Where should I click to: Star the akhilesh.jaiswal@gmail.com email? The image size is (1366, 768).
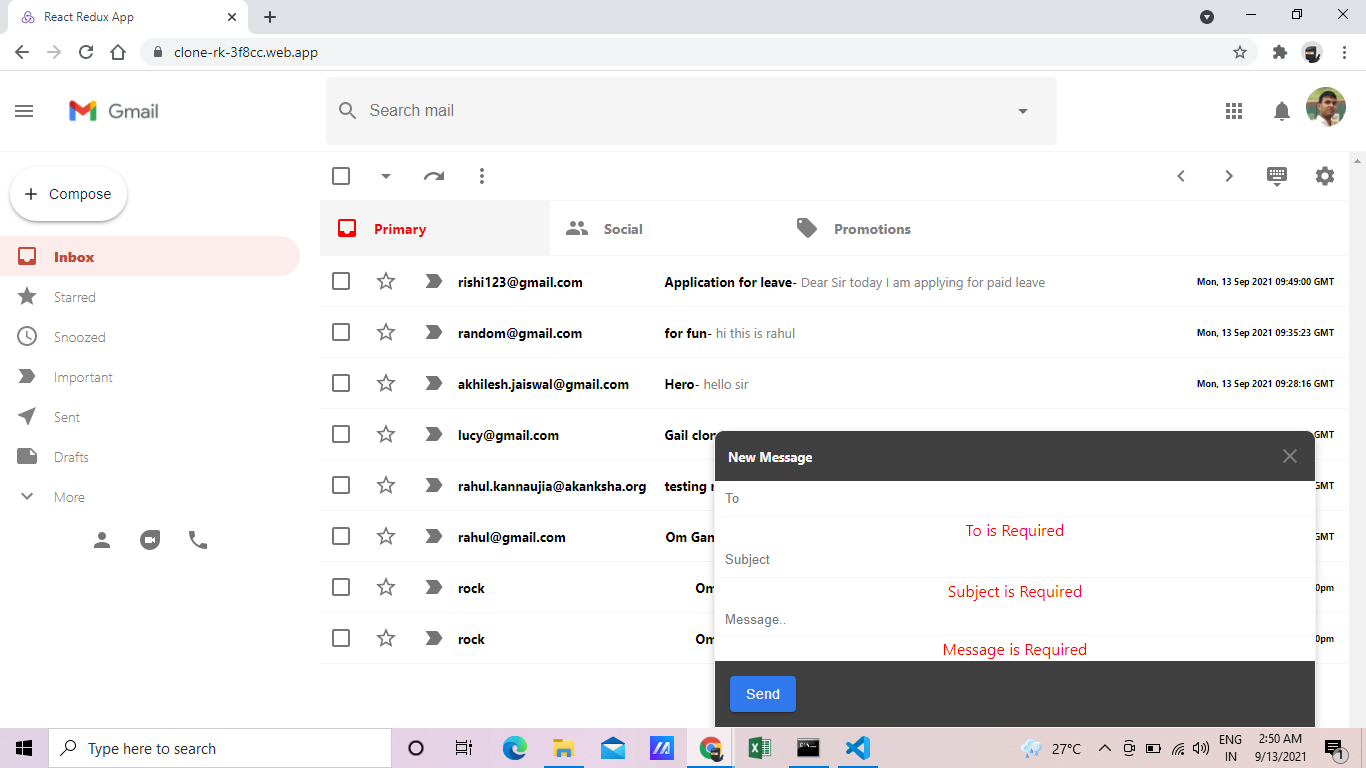point(386,384)
